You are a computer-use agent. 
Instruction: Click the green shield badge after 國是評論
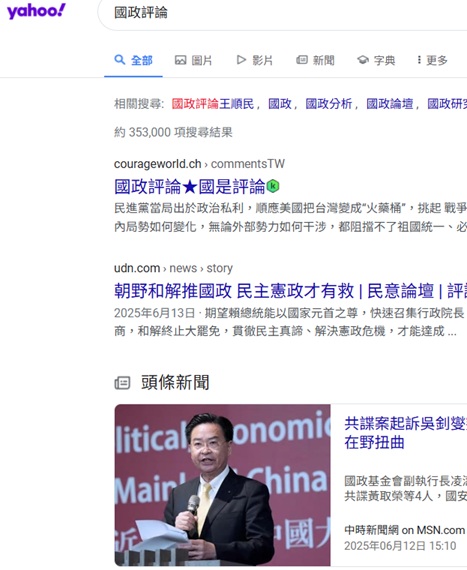[273, 186]
